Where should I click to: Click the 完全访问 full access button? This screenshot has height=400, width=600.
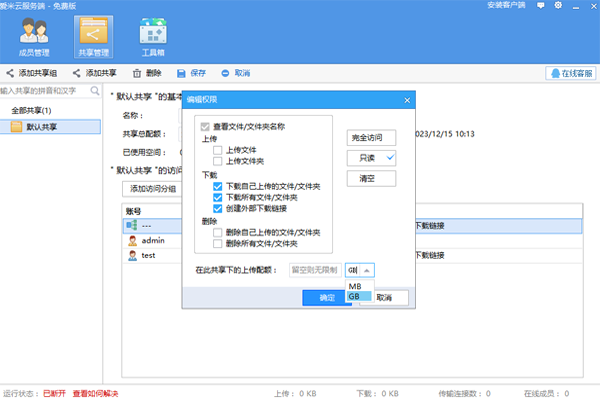point(371,137)
